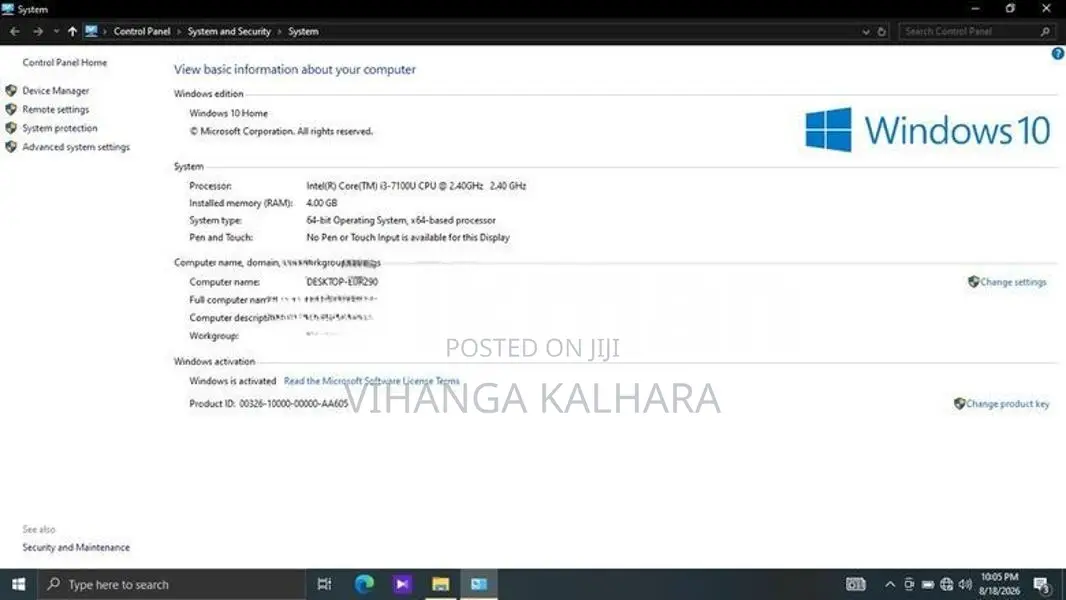Viewport: 1066px width, 600px height.
Task: Click the shield icon next to Change product key
Action: (x=959, y=404)
